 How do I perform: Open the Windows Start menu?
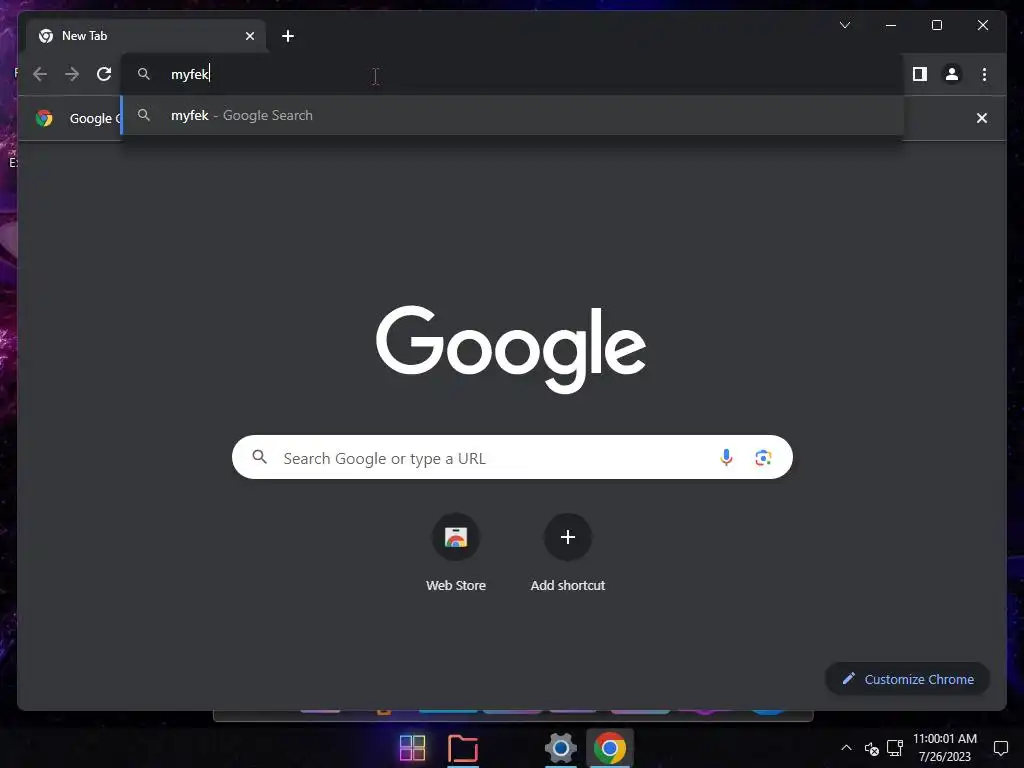[x=413, y=748]
